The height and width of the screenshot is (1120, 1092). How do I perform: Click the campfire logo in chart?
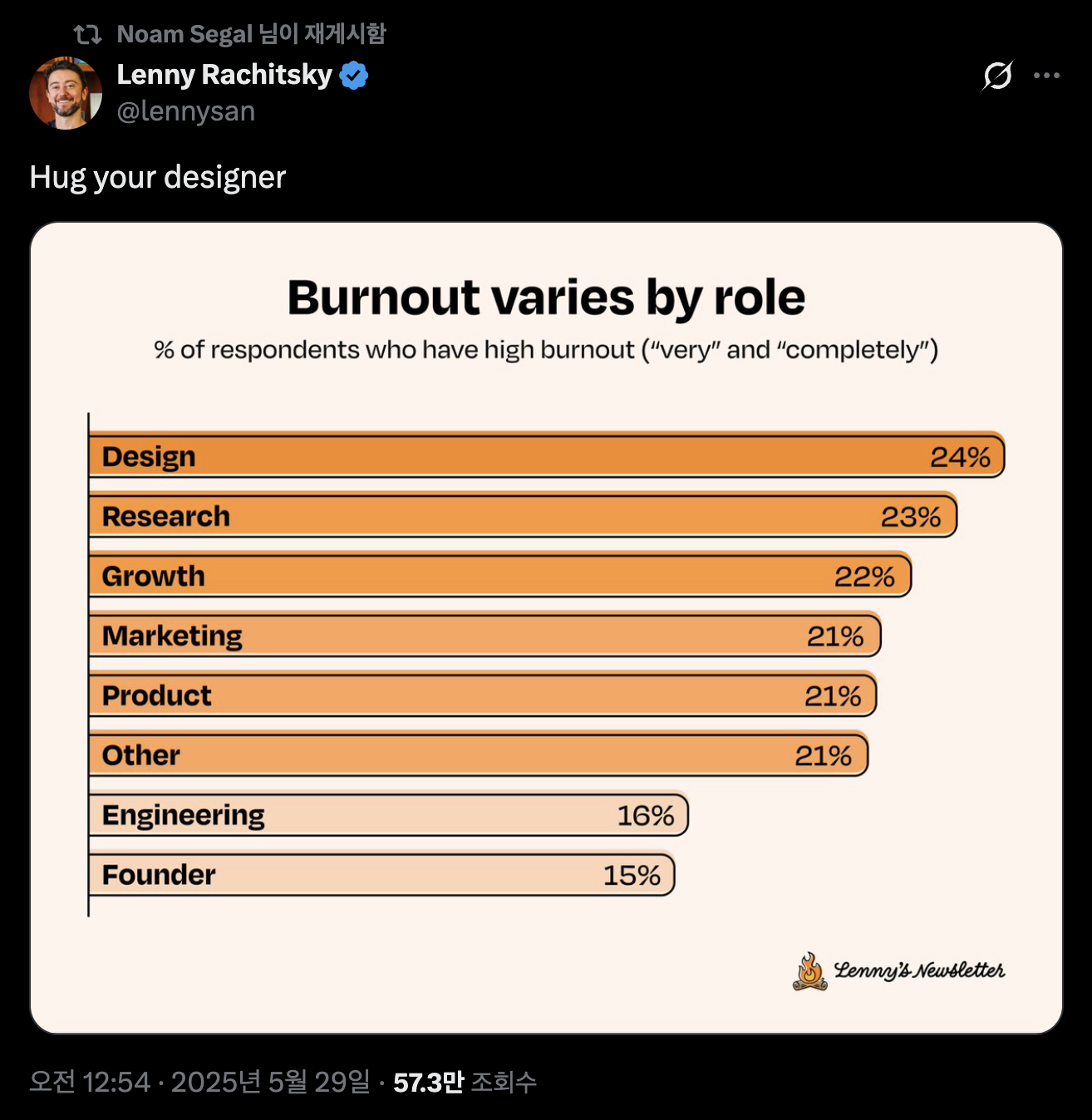[x=809, y=971]
